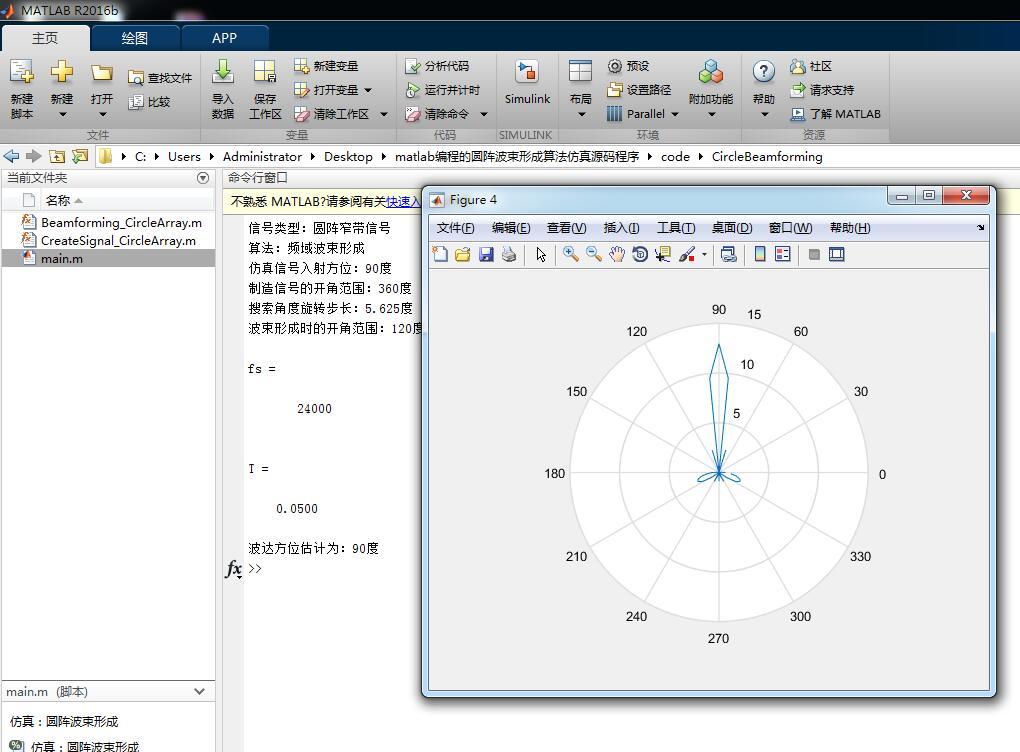
Task: Collapse the main.m details panel
Action: coord(199,692)
